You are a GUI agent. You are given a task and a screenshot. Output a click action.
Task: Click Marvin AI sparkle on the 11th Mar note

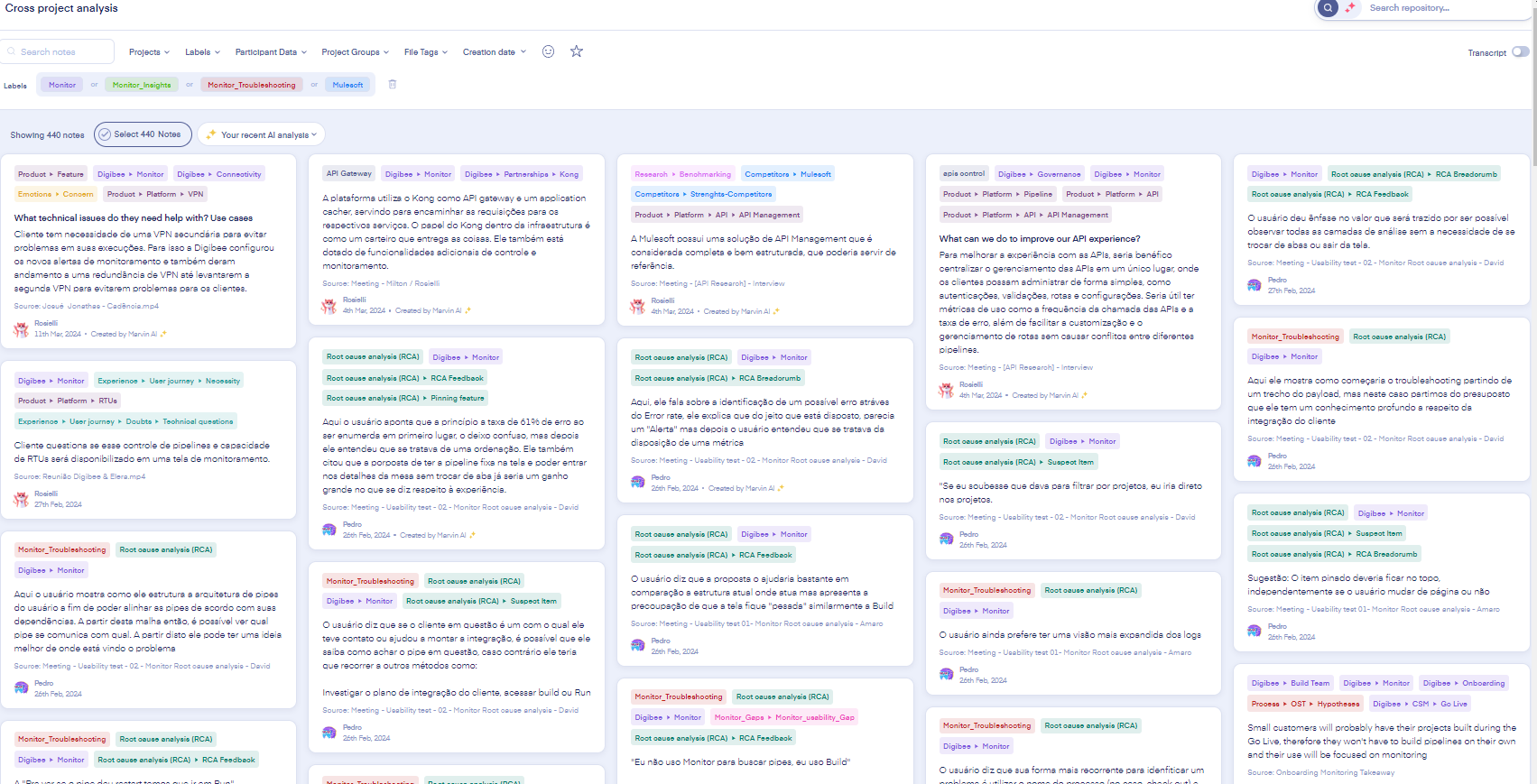tap(163, 334)
